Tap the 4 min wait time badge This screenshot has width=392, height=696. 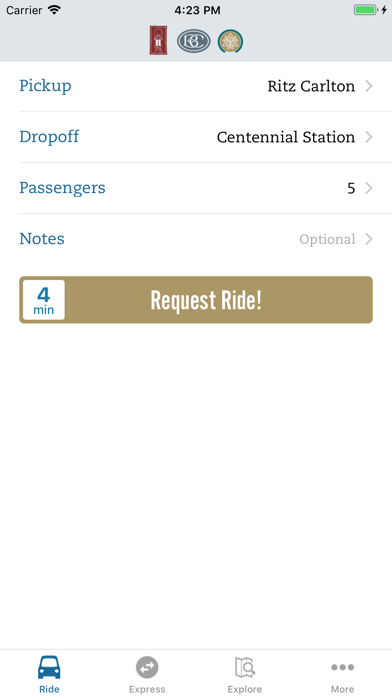[44, 300]
